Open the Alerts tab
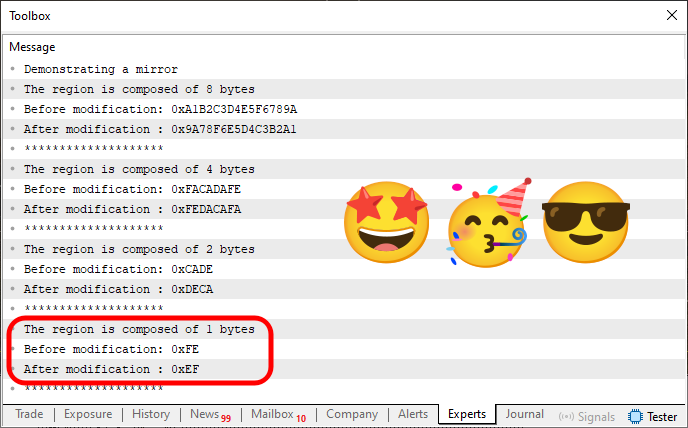This screenshot has width=688, height=428. (x=413, y=414)
